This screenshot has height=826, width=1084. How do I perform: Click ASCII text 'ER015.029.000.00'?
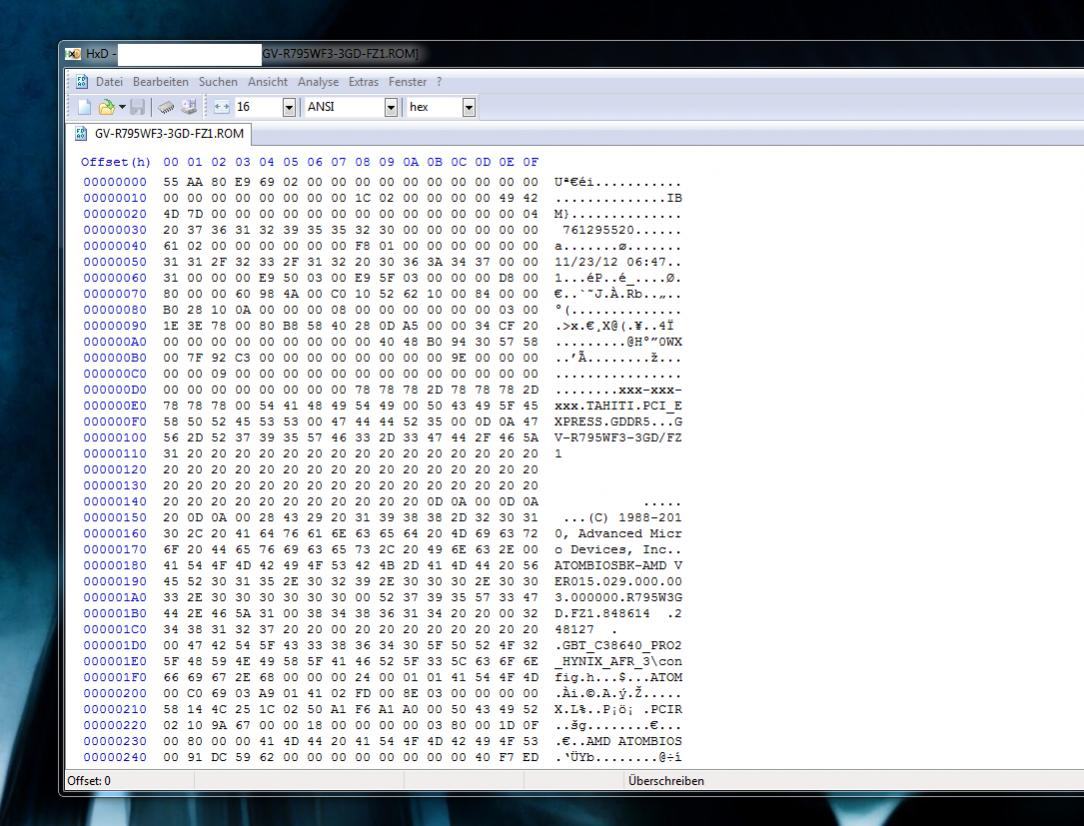[x=618, y=581]
